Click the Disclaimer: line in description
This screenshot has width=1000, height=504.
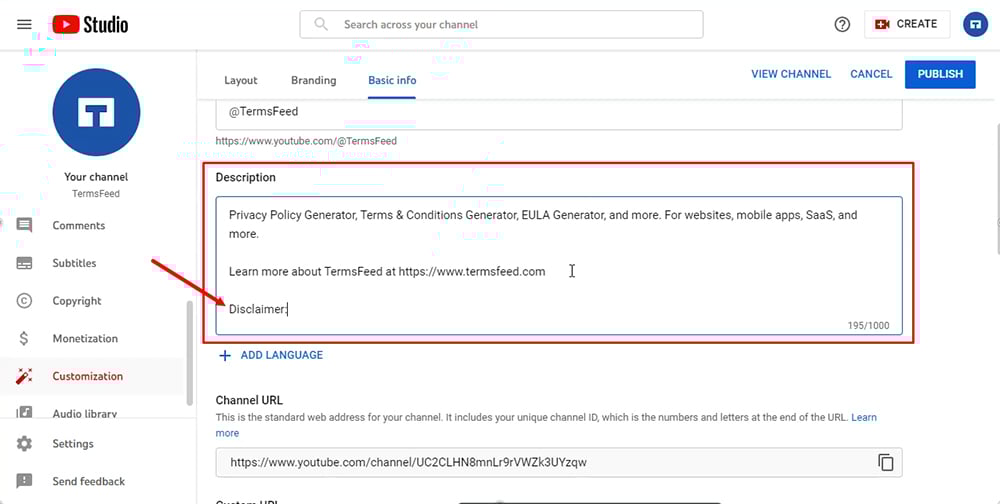click(258, 309)
